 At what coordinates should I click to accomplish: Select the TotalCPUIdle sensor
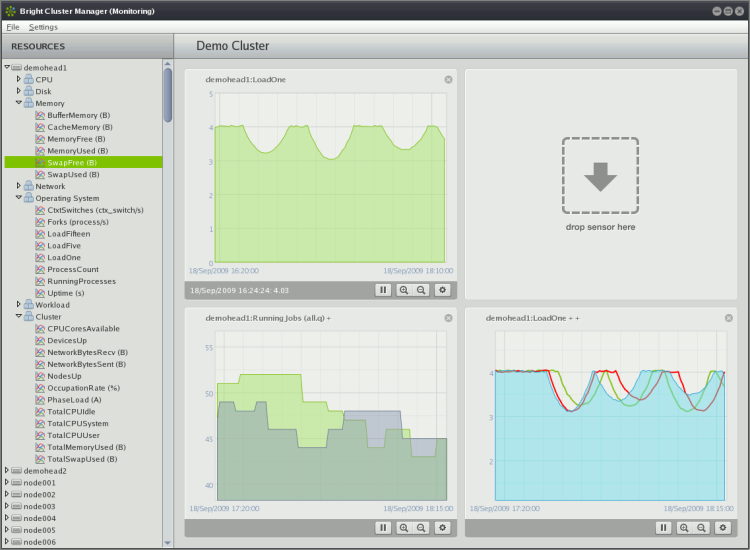pos(71,412)
